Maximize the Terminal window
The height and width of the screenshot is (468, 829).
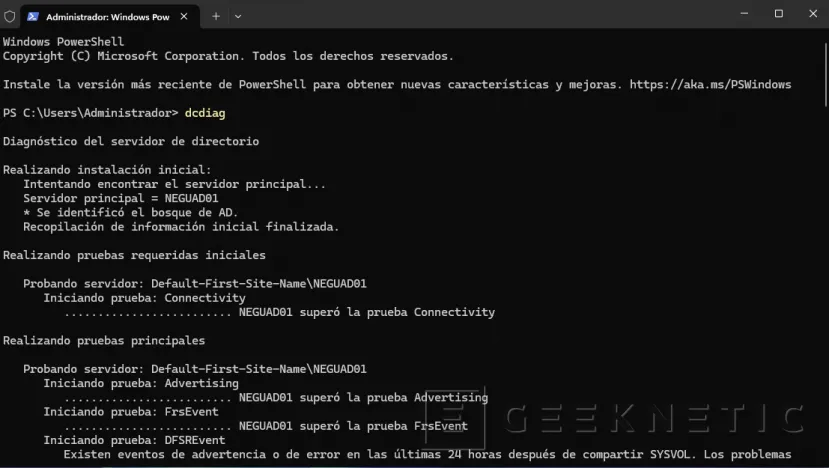(779, 14)
